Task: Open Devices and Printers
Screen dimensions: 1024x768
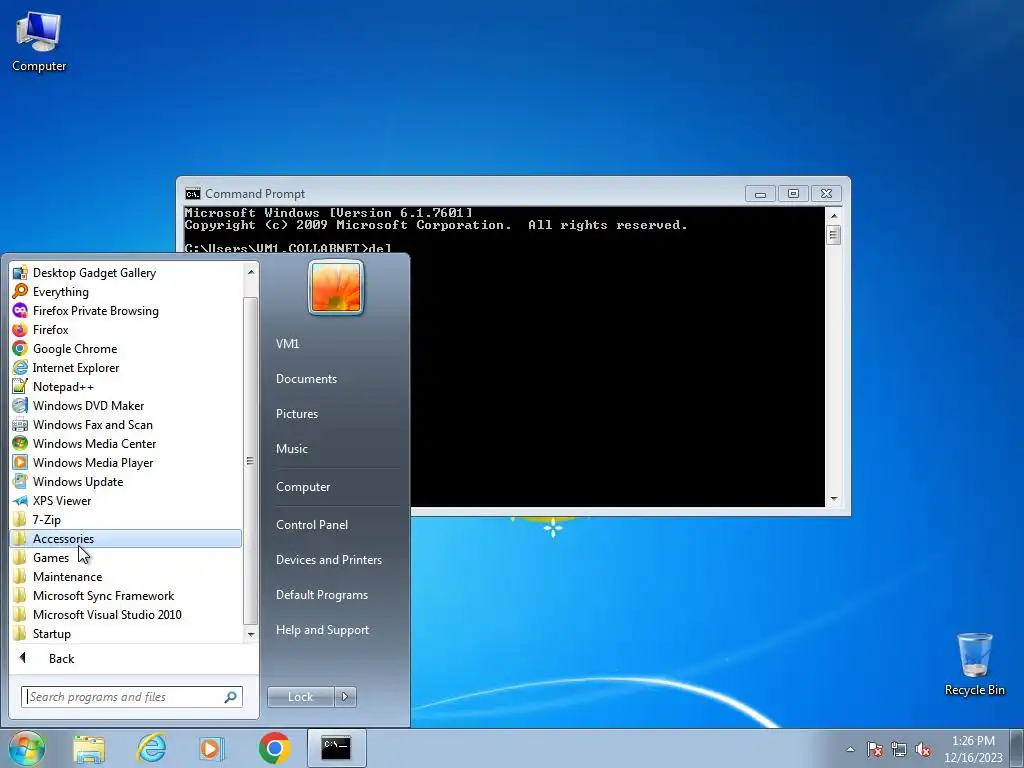Action: (337, 560)
